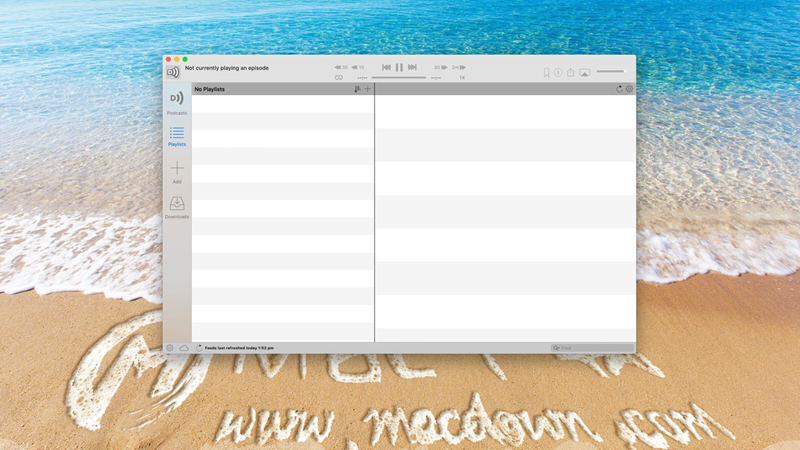Skip forward 30 seconds

(x=441, y=67)
